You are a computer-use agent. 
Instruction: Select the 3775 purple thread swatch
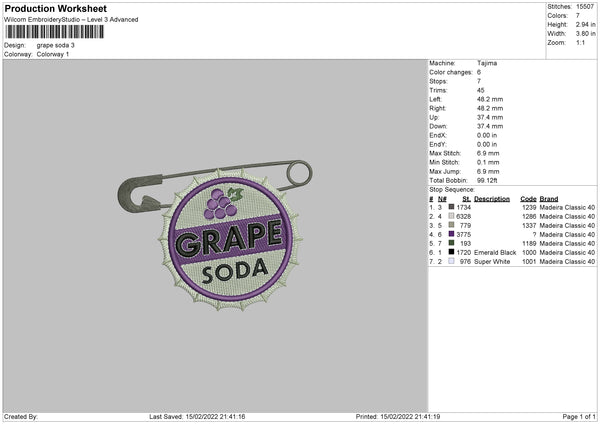(452, 234)
